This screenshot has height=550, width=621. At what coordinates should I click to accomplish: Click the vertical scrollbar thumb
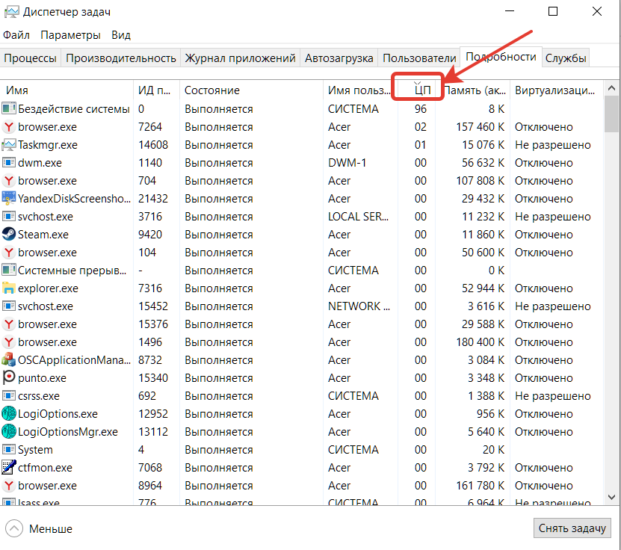[612, 114]
